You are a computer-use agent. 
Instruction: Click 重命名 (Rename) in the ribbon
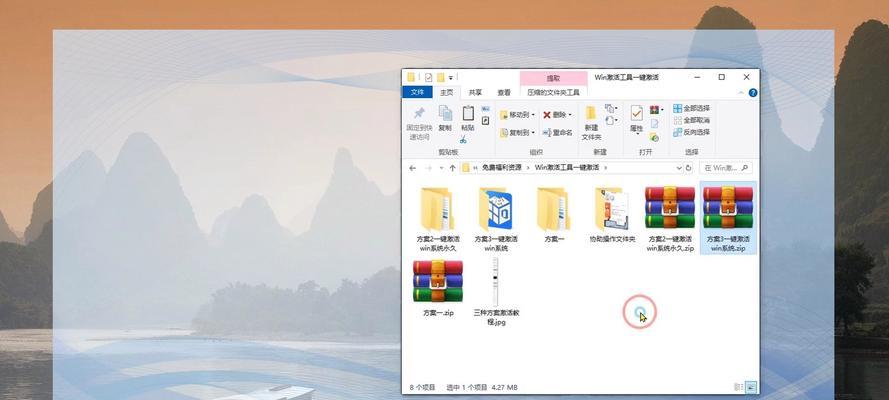click(x=557, y=133)
